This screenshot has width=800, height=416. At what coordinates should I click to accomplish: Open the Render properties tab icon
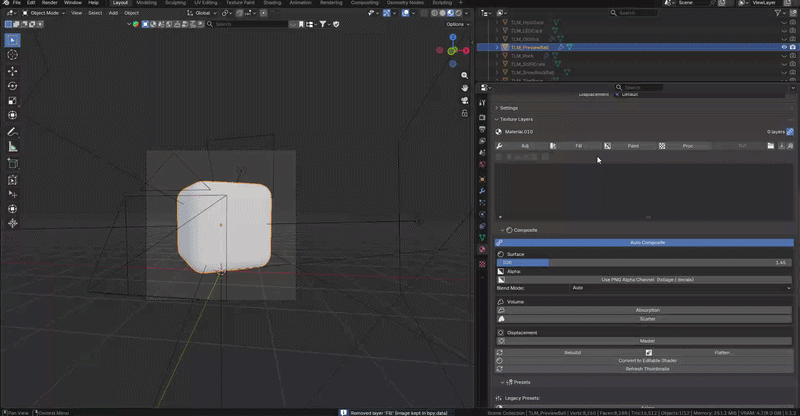point(482,117)
